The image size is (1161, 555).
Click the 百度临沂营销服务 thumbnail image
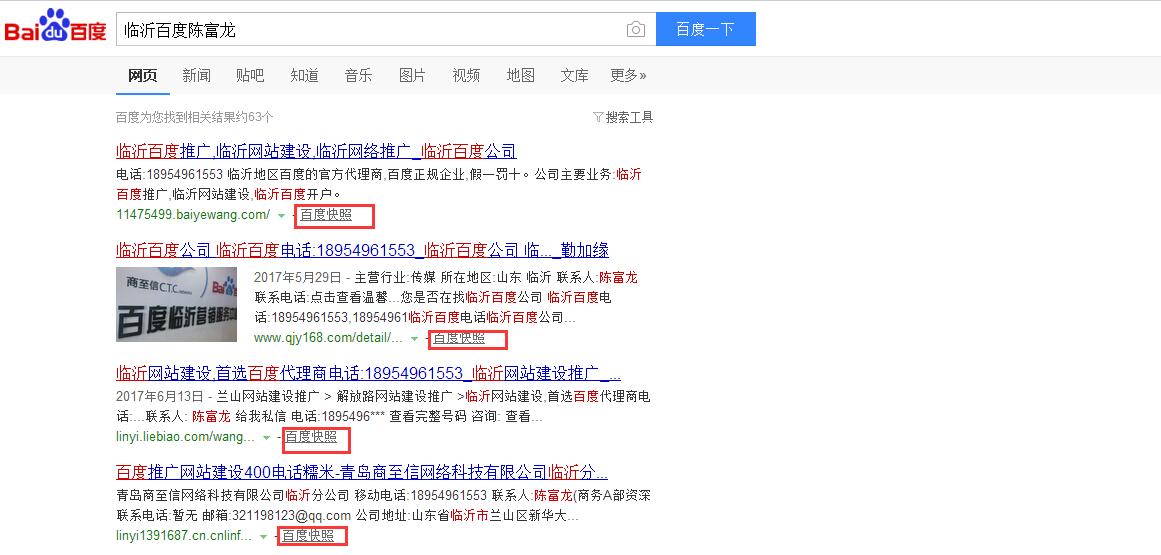(x=176, y=304)
